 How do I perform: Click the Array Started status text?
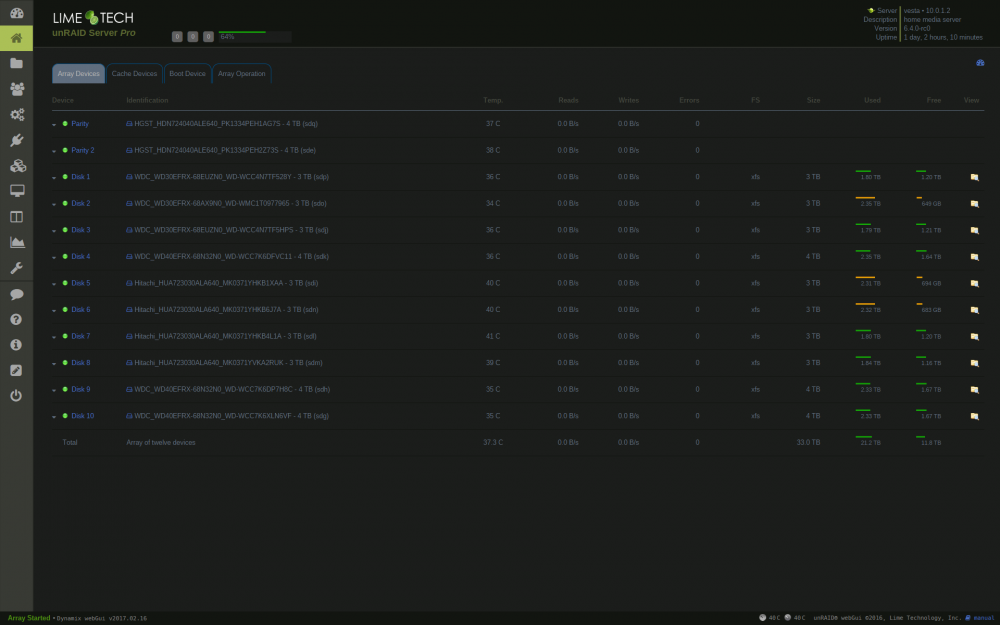click(29, 618)
